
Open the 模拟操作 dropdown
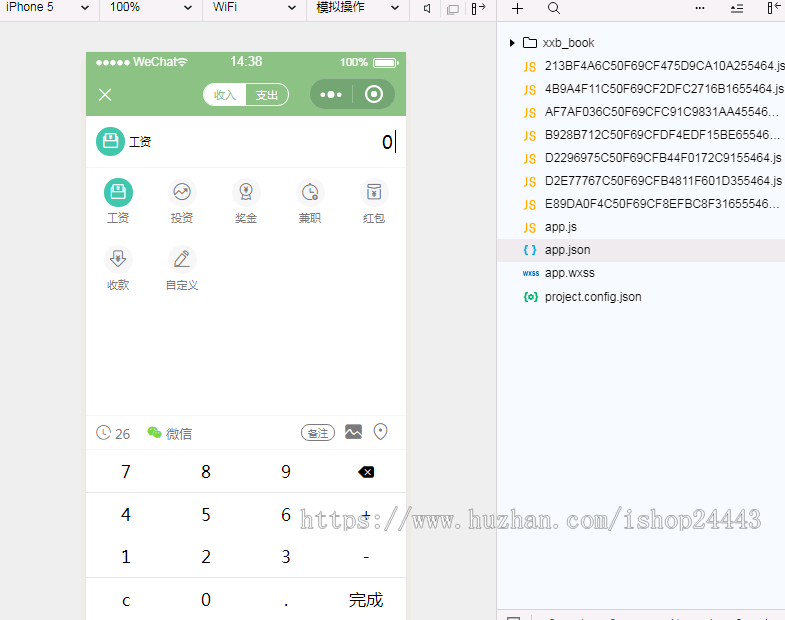coord(357,8)
